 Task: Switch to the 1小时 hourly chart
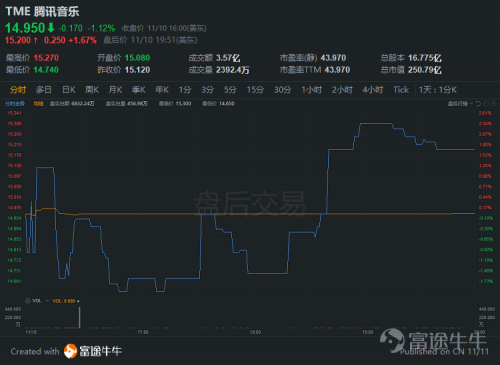click(312, 90)
